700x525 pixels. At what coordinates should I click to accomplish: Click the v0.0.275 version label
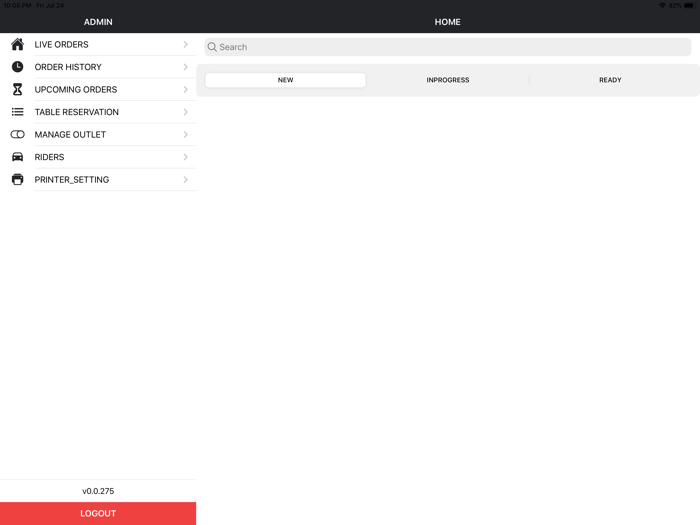click(x=98, y=491)
